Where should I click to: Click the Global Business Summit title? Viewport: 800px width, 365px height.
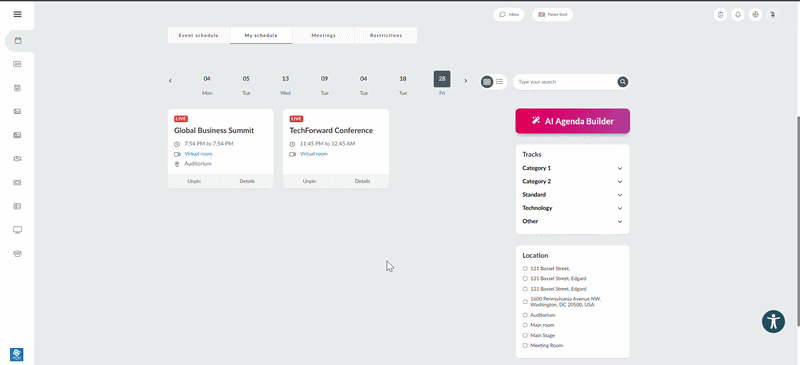click(x=214, y=131)
